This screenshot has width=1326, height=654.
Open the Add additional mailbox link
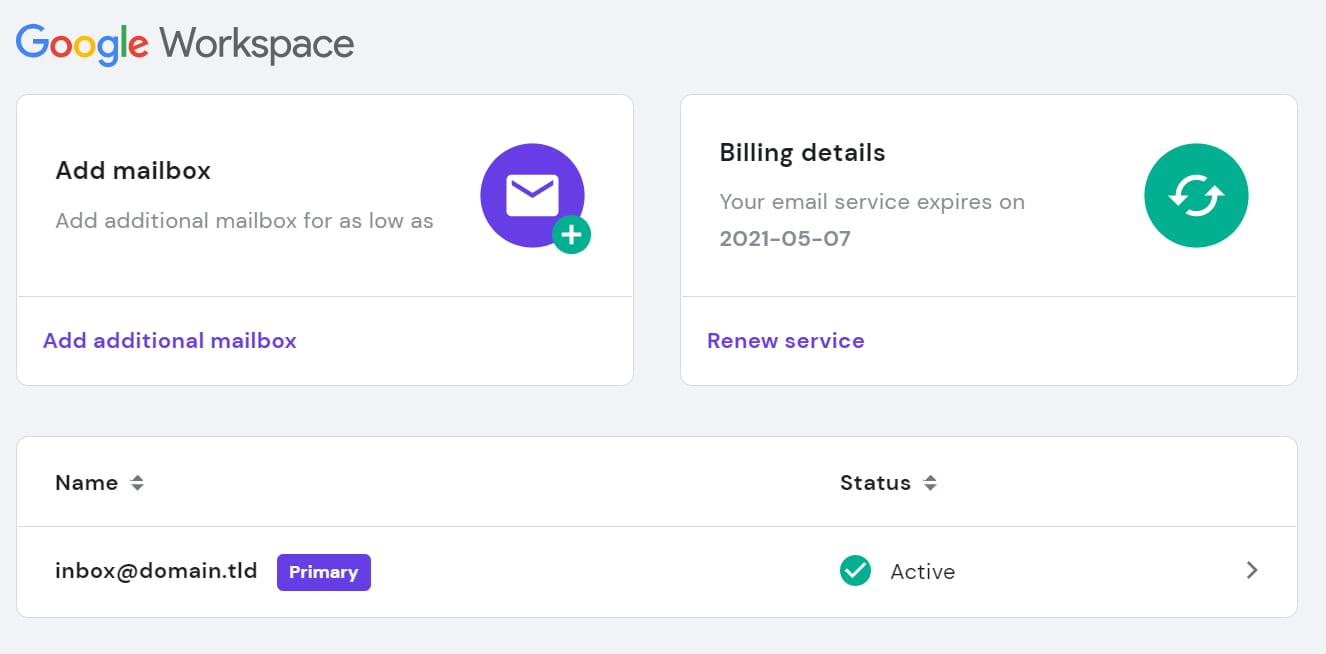pyautogui.click(x=170, y=341)
